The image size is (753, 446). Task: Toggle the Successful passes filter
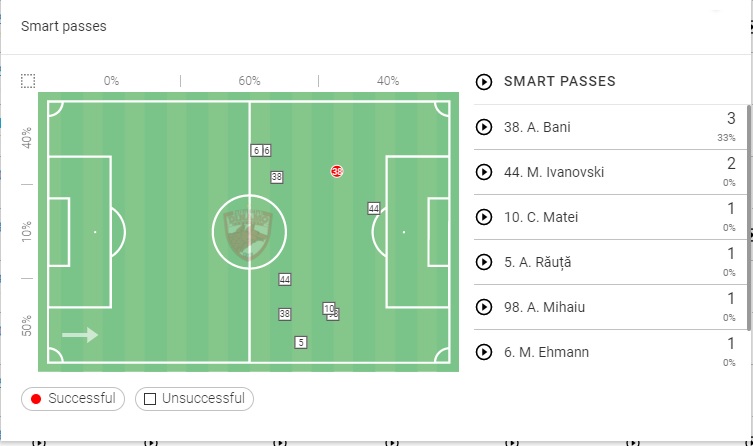point(73,399)
